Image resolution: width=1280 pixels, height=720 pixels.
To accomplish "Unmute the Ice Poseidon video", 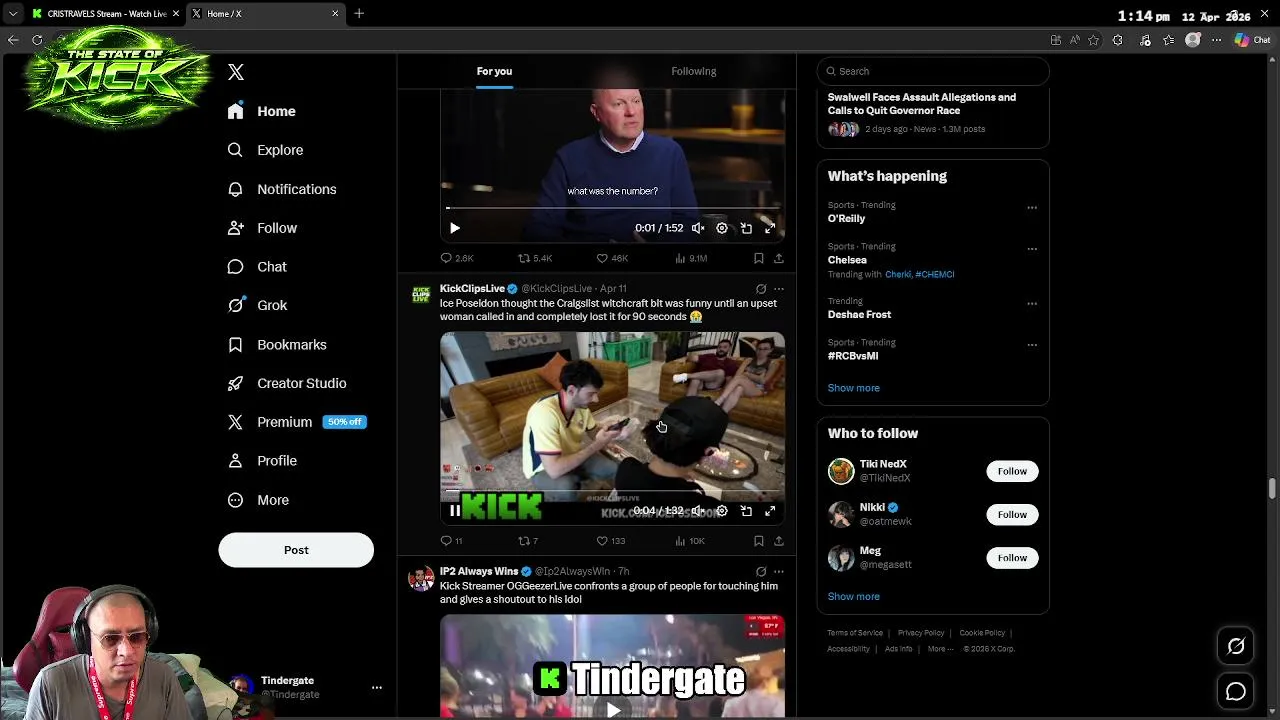I will pos(698,511).
